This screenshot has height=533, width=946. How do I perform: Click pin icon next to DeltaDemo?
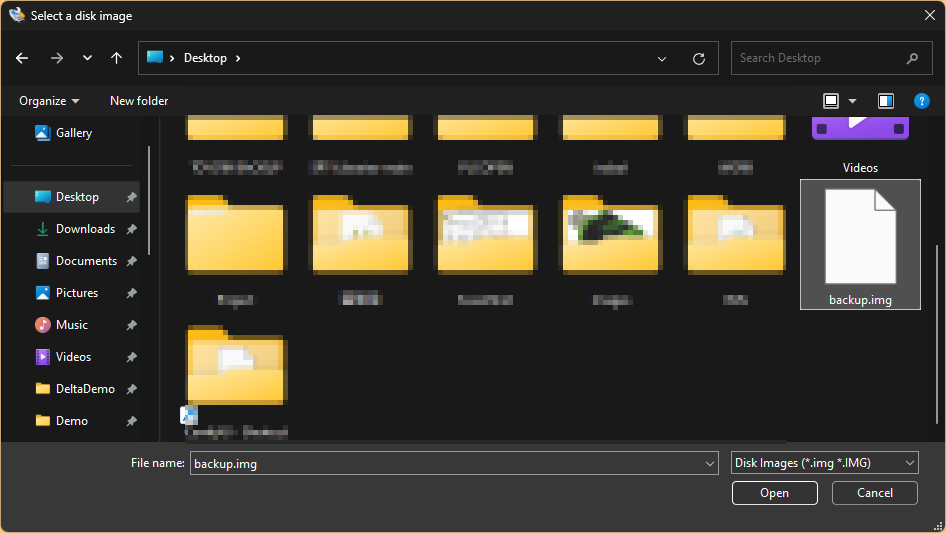click(131, 389)
